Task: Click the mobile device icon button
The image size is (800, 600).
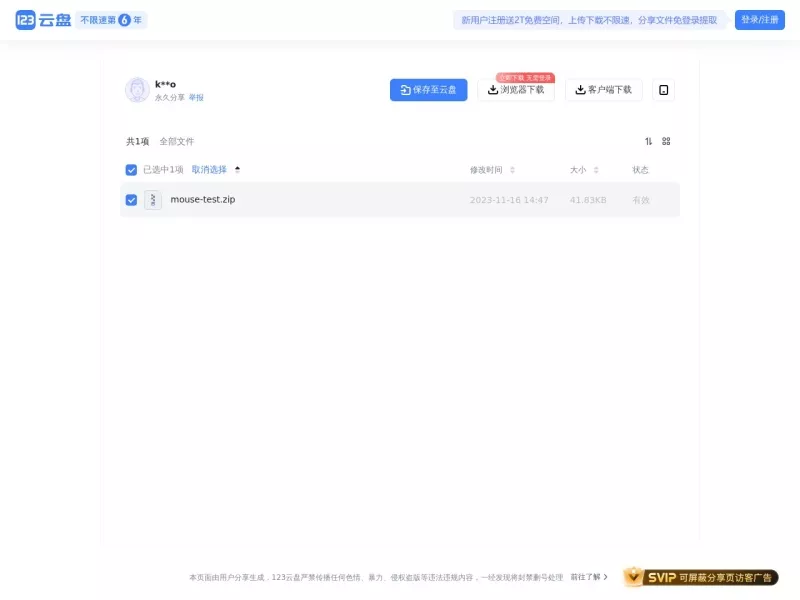Action: click(663, 90)
